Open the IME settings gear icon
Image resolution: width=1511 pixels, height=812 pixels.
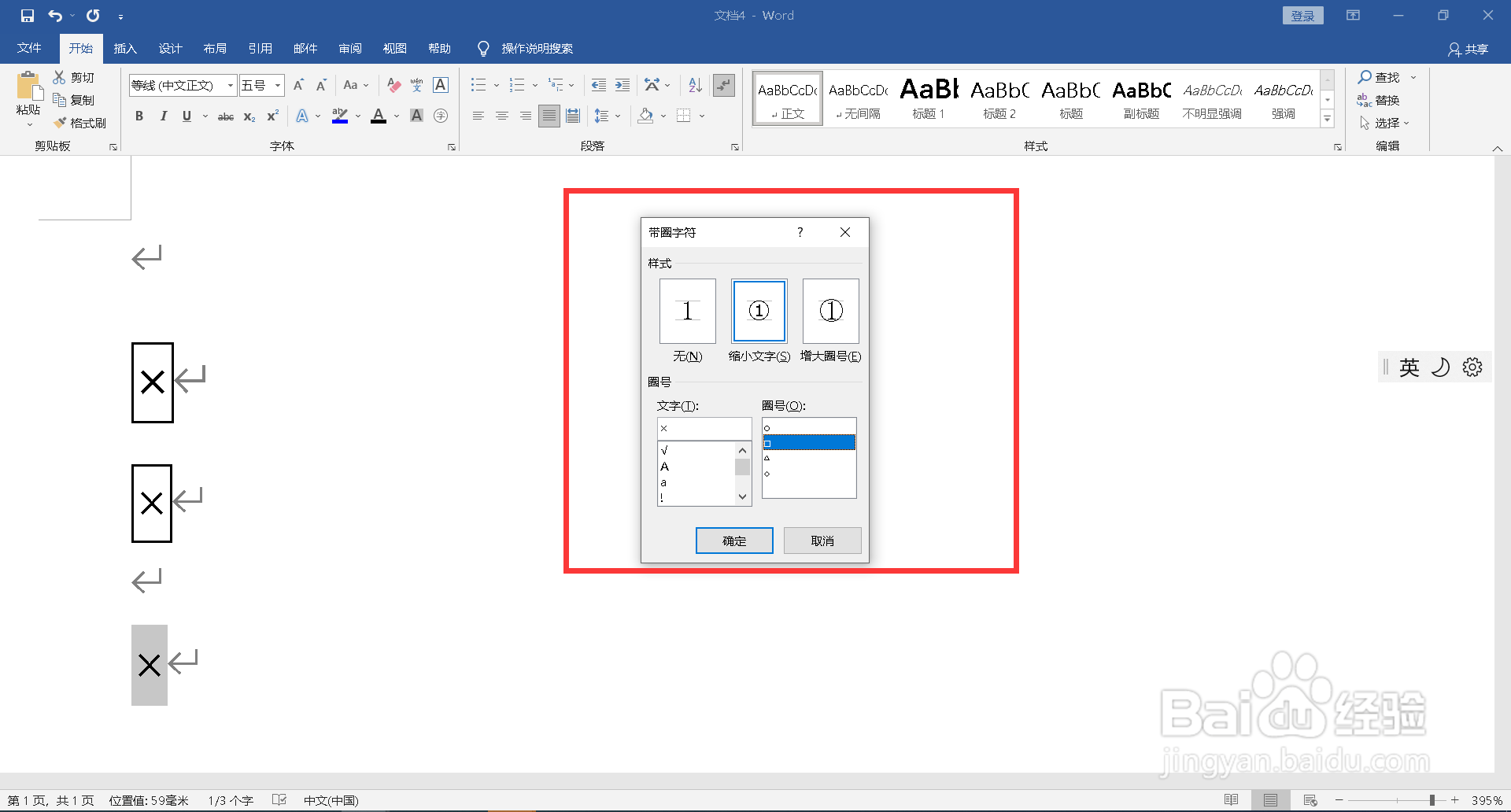(1472, 367)
